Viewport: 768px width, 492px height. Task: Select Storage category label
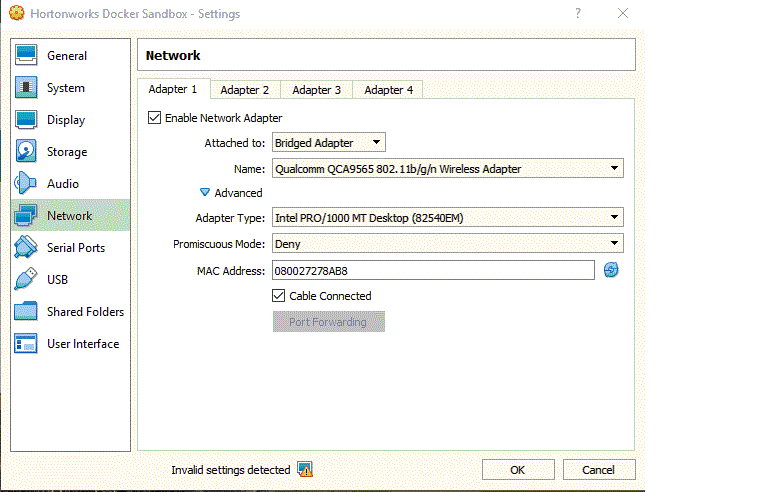tap(67, 152)
